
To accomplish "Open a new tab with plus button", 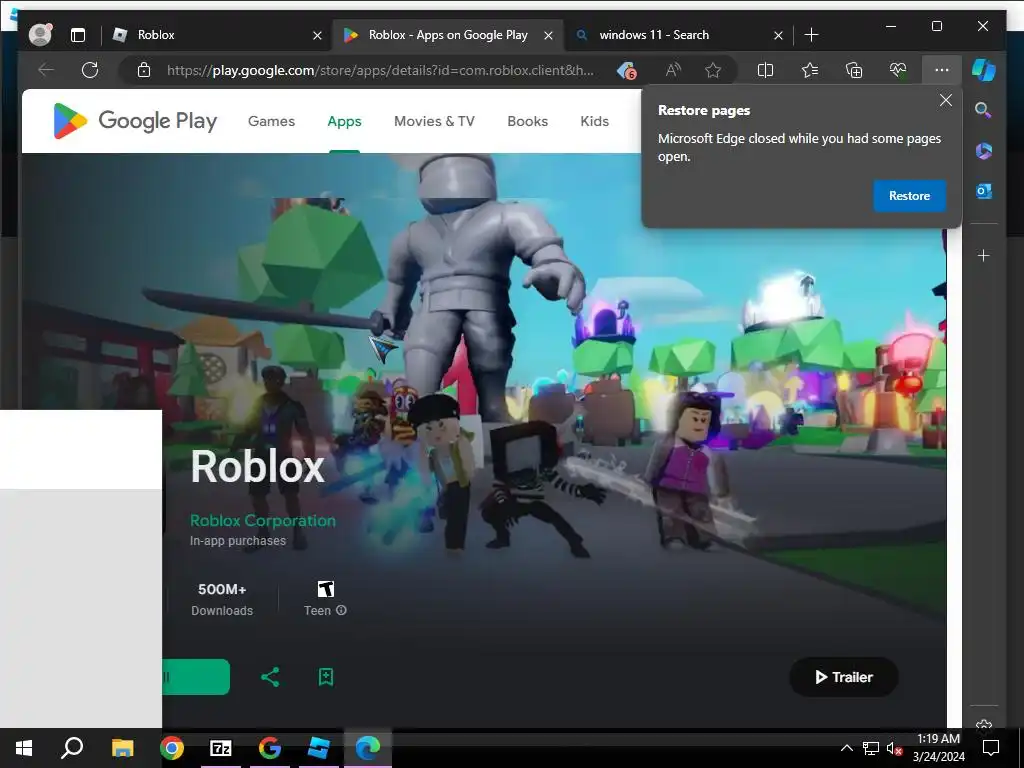I will tap(811, 35).
